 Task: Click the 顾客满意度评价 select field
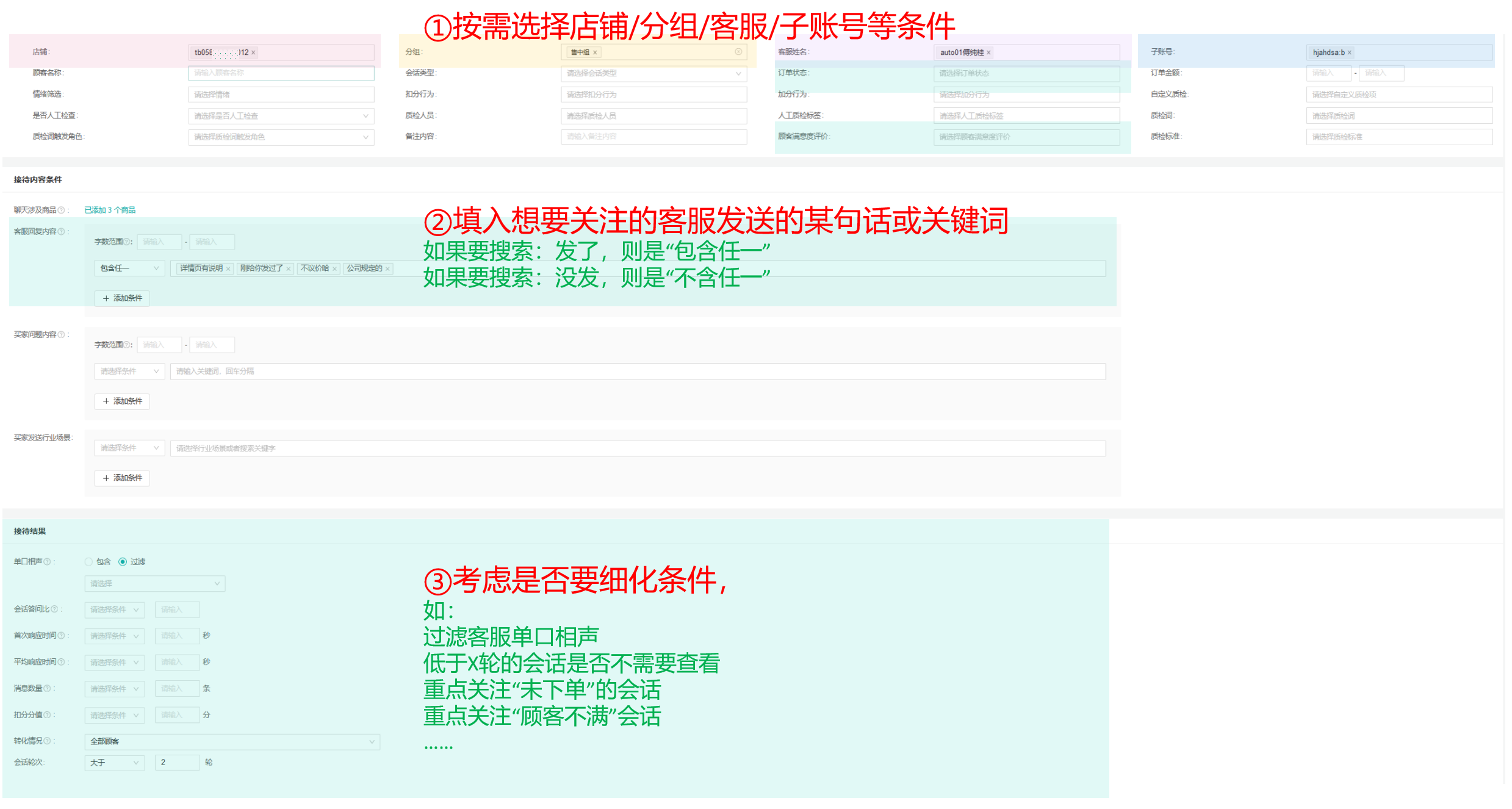click(1026, 137)
